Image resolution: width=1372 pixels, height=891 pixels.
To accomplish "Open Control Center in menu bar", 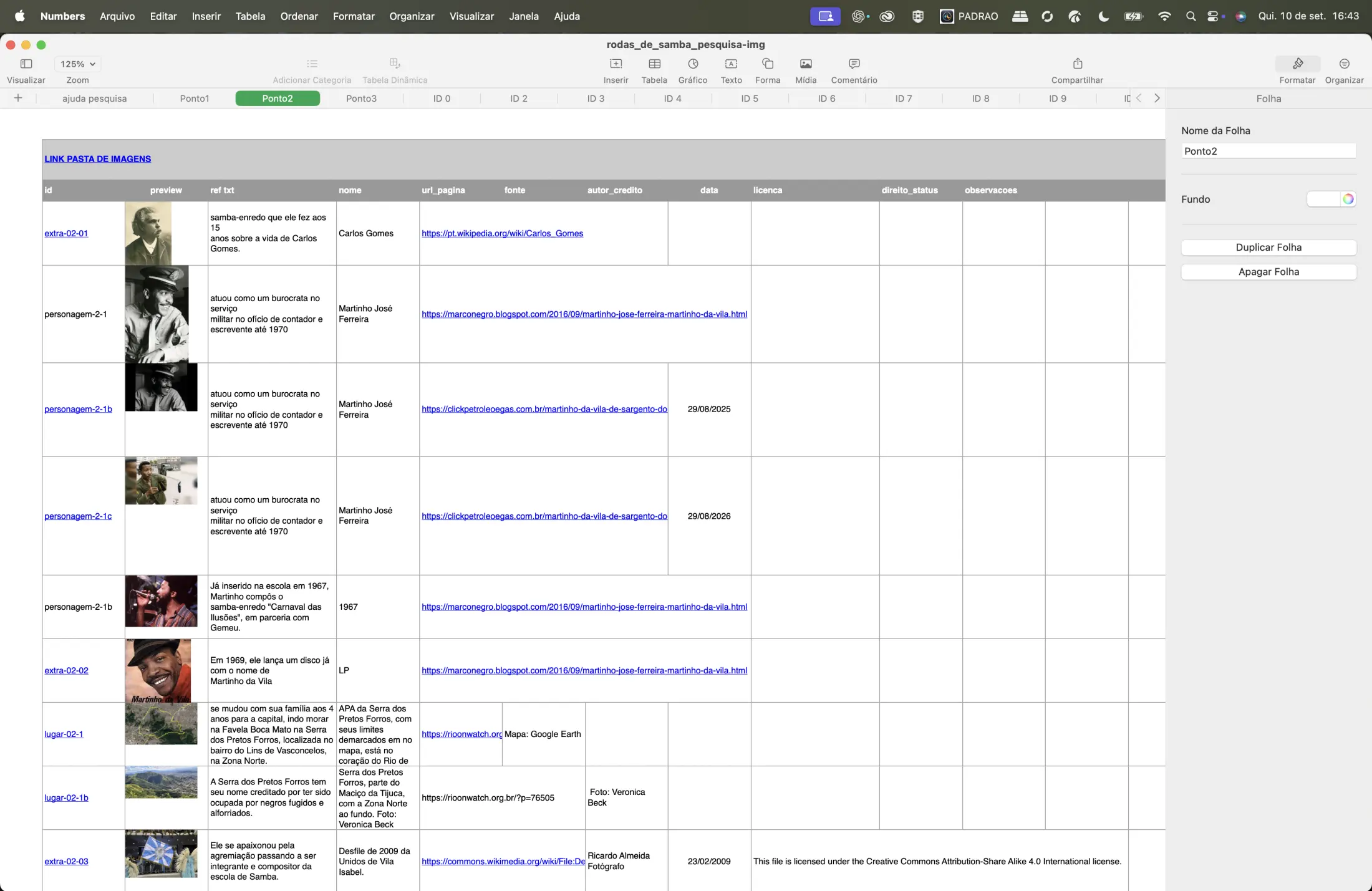I will pos(1214,16).
